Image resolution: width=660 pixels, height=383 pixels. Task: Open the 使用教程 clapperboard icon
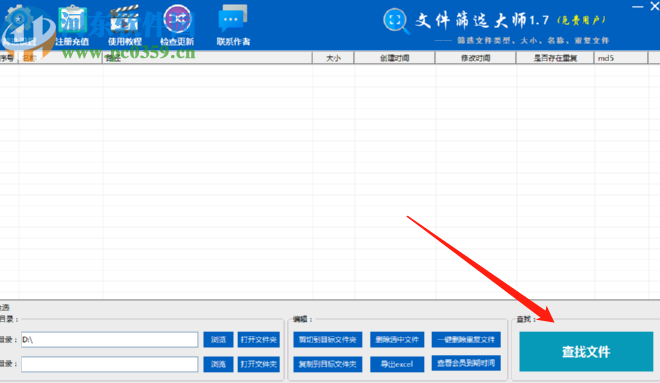[x=125, y=19]
